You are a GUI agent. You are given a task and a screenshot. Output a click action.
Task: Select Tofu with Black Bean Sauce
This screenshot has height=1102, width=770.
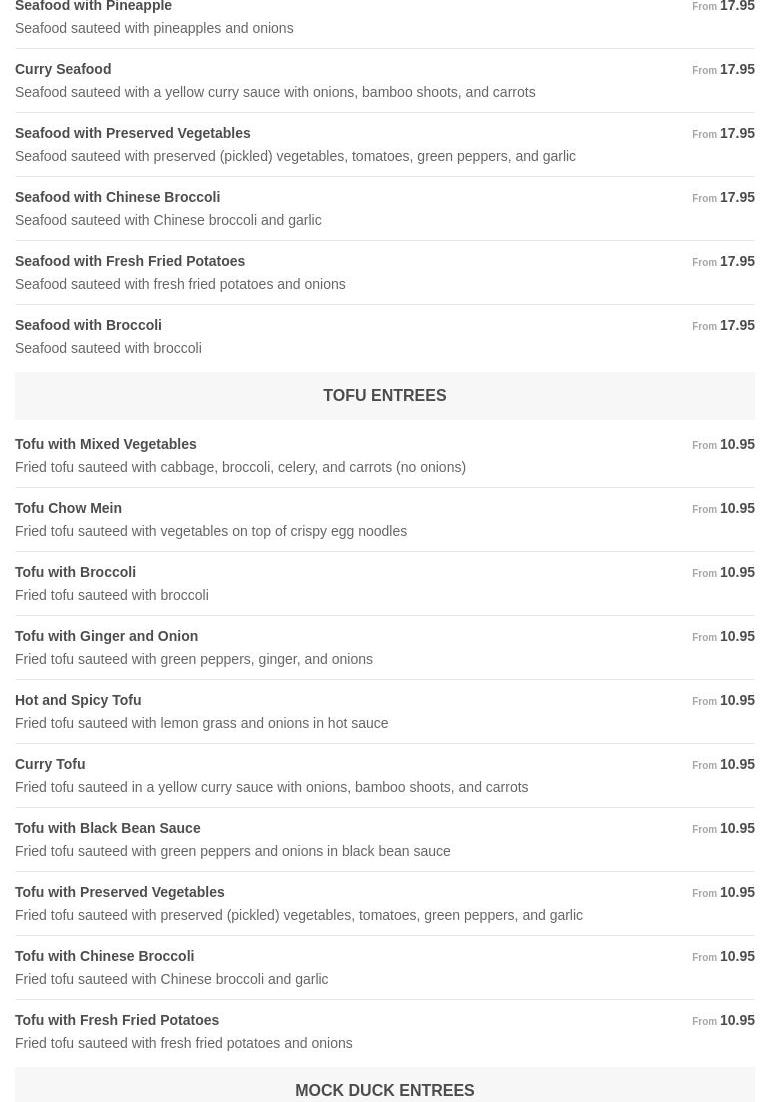[107, 828]
